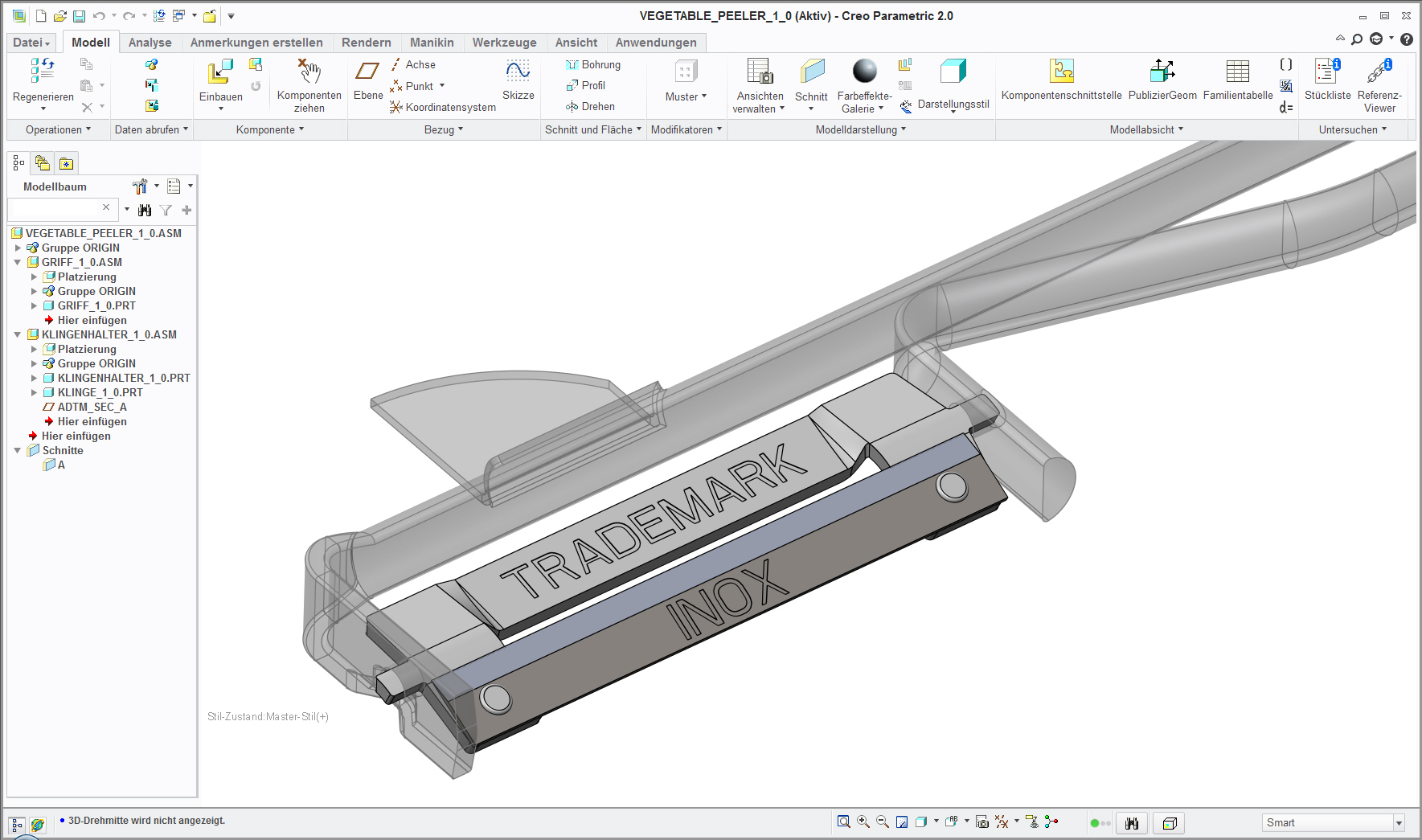Toggle the selection box cube button in the status bar

1170,823
